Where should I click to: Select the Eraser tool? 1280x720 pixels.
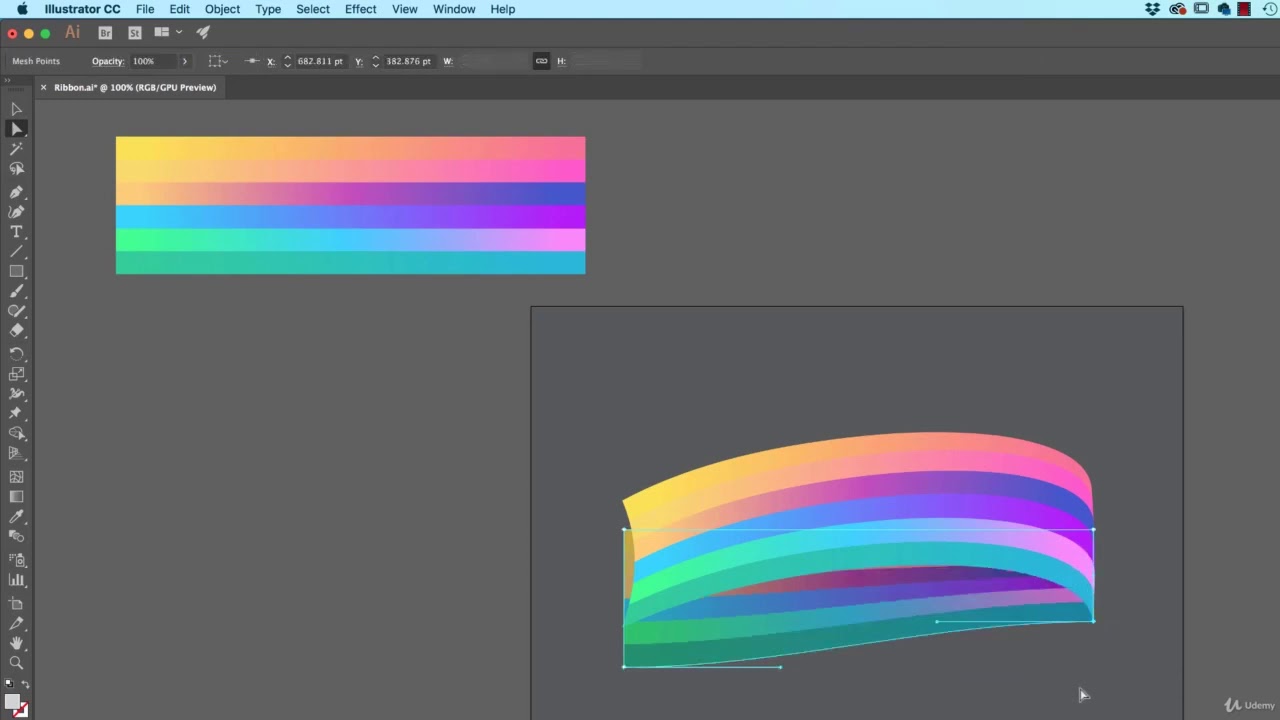[x=16, y=331]
